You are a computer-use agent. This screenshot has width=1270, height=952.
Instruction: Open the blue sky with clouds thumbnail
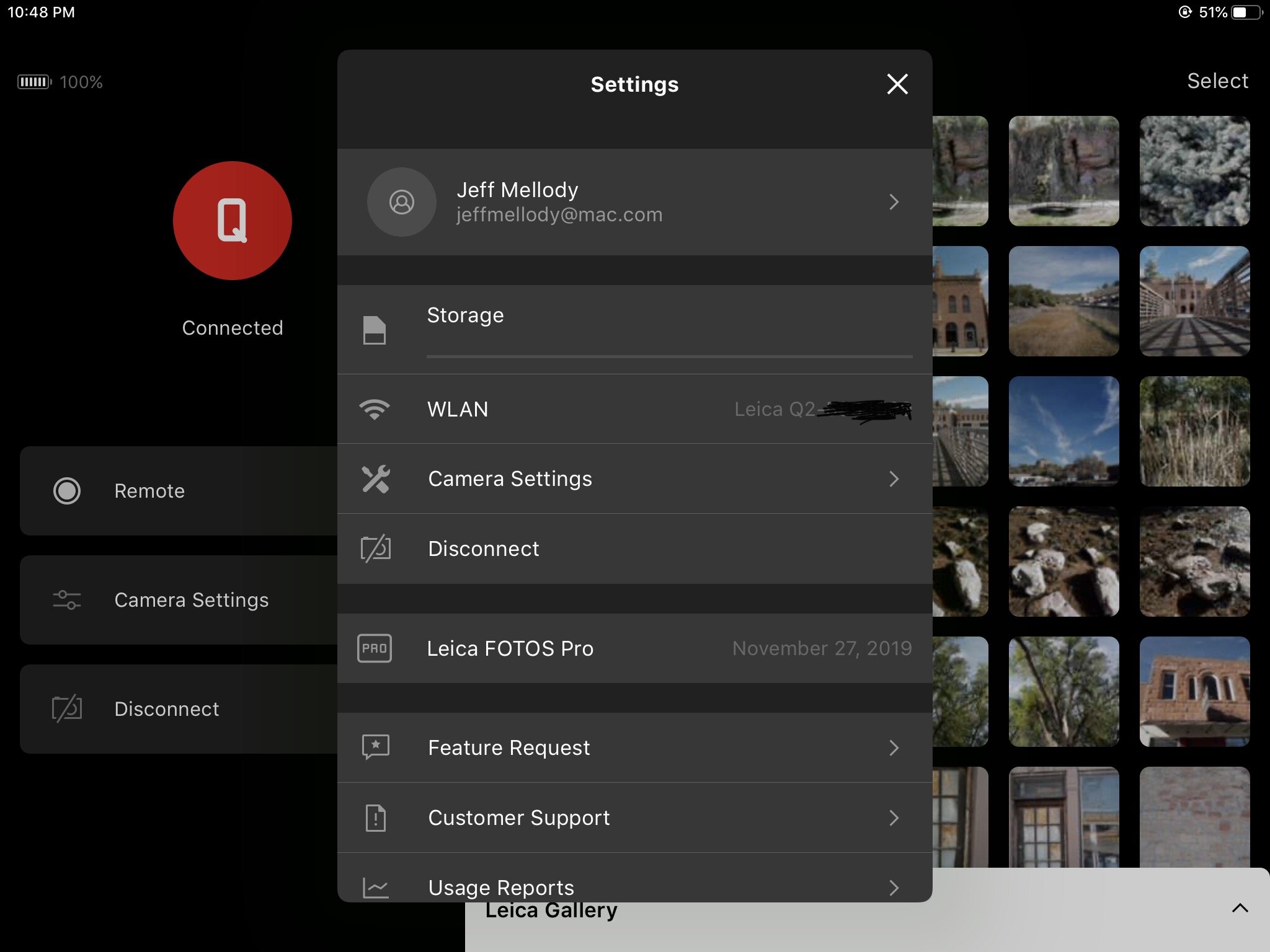[1064, 431]
